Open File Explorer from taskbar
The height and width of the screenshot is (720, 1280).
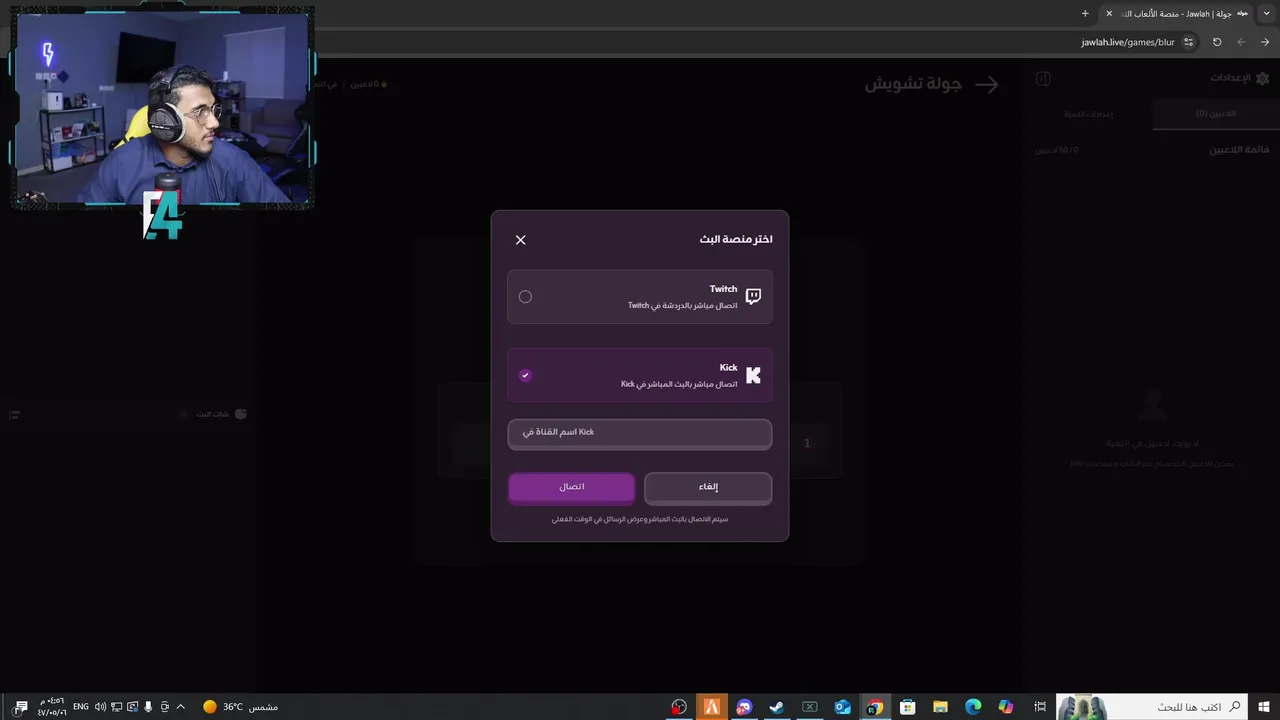[940, 707]
